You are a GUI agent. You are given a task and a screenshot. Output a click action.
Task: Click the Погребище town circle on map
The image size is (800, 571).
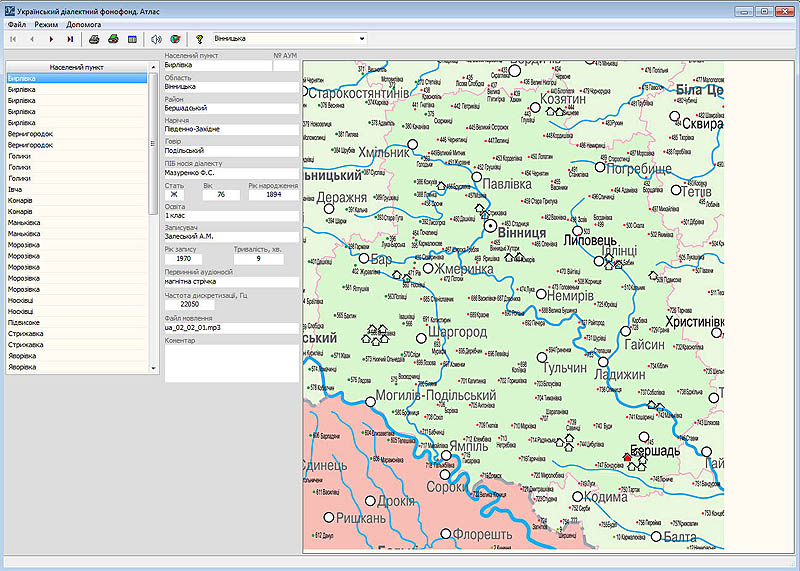pos(600,167)
